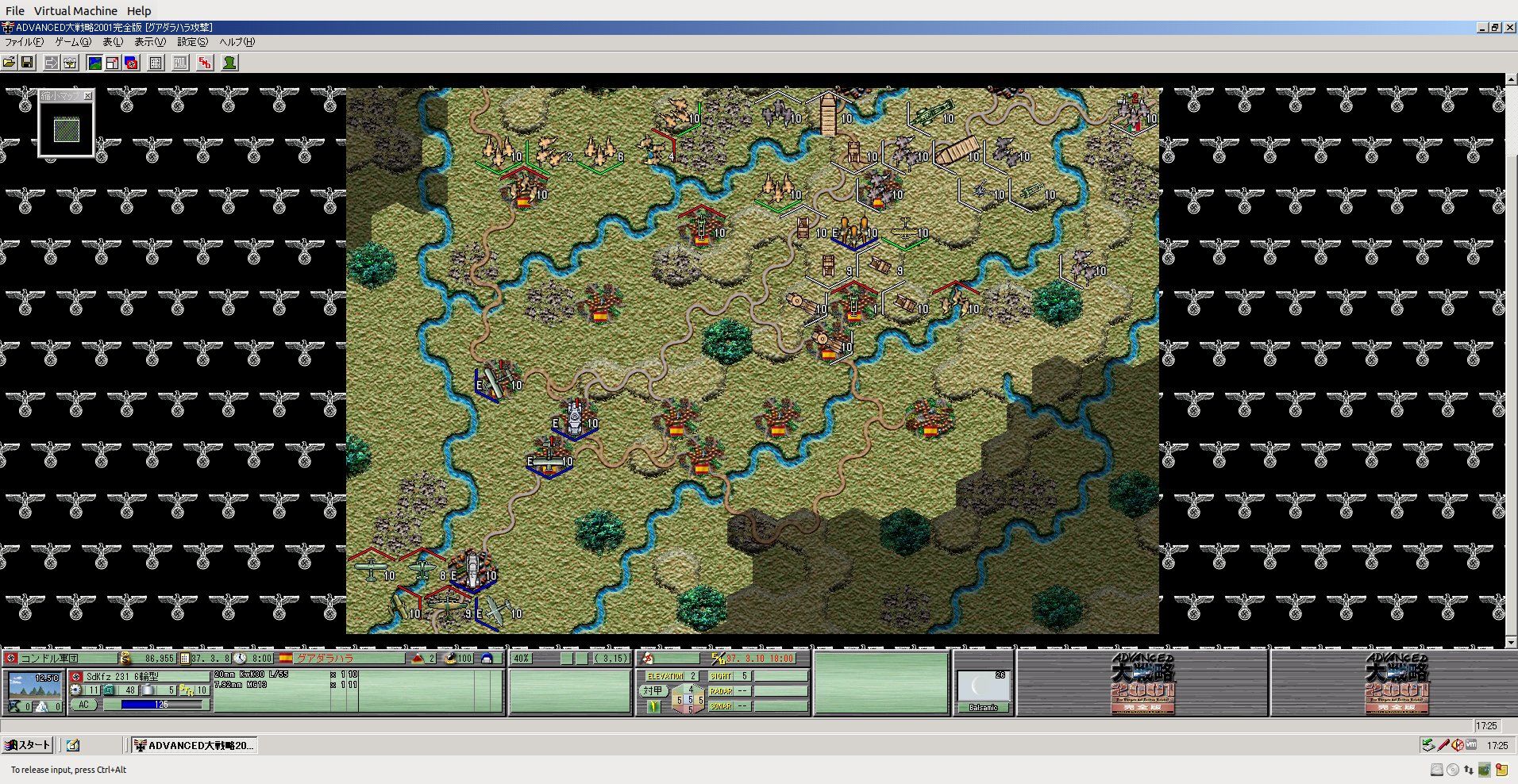
Task: Click the weather thumbnail showing 12.5°C
Action: 34,686
